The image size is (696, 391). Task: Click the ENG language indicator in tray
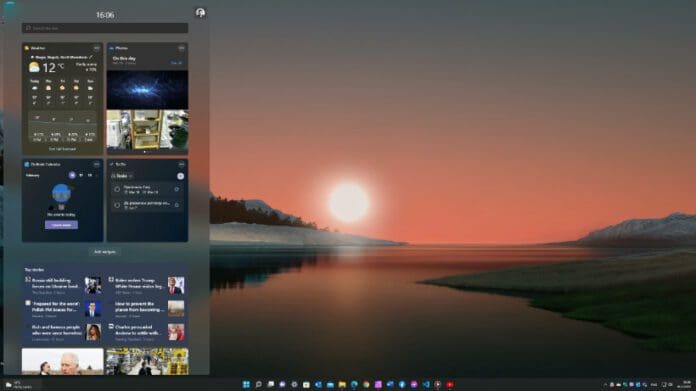[654, 385]
